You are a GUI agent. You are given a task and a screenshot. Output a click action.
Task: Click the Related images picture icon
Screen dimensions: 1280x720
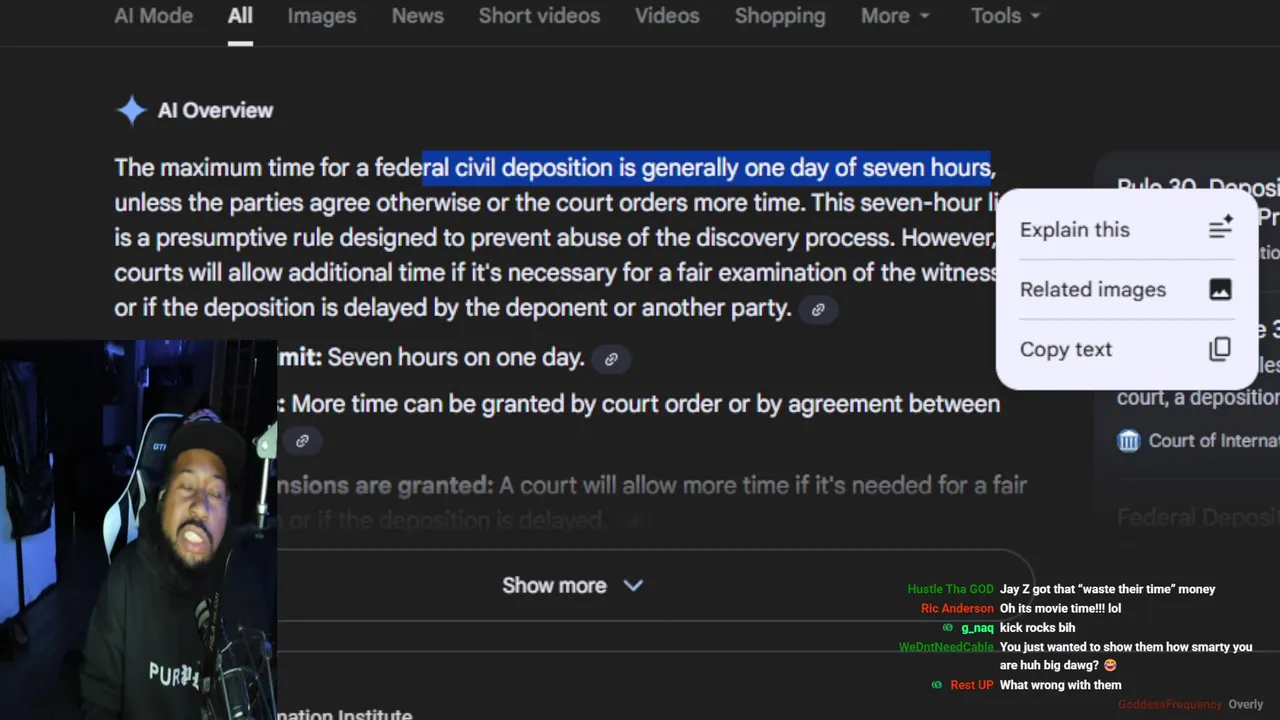click(x=1220, y=289)
